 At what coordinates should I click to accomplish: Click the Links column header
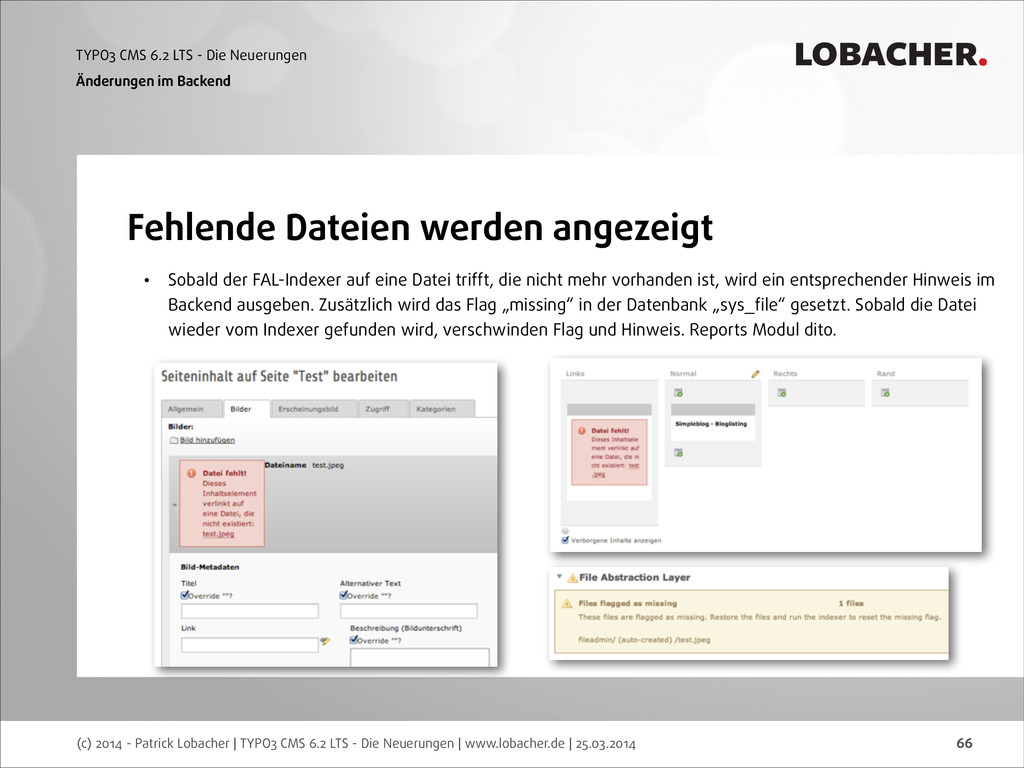pos(575,374)
